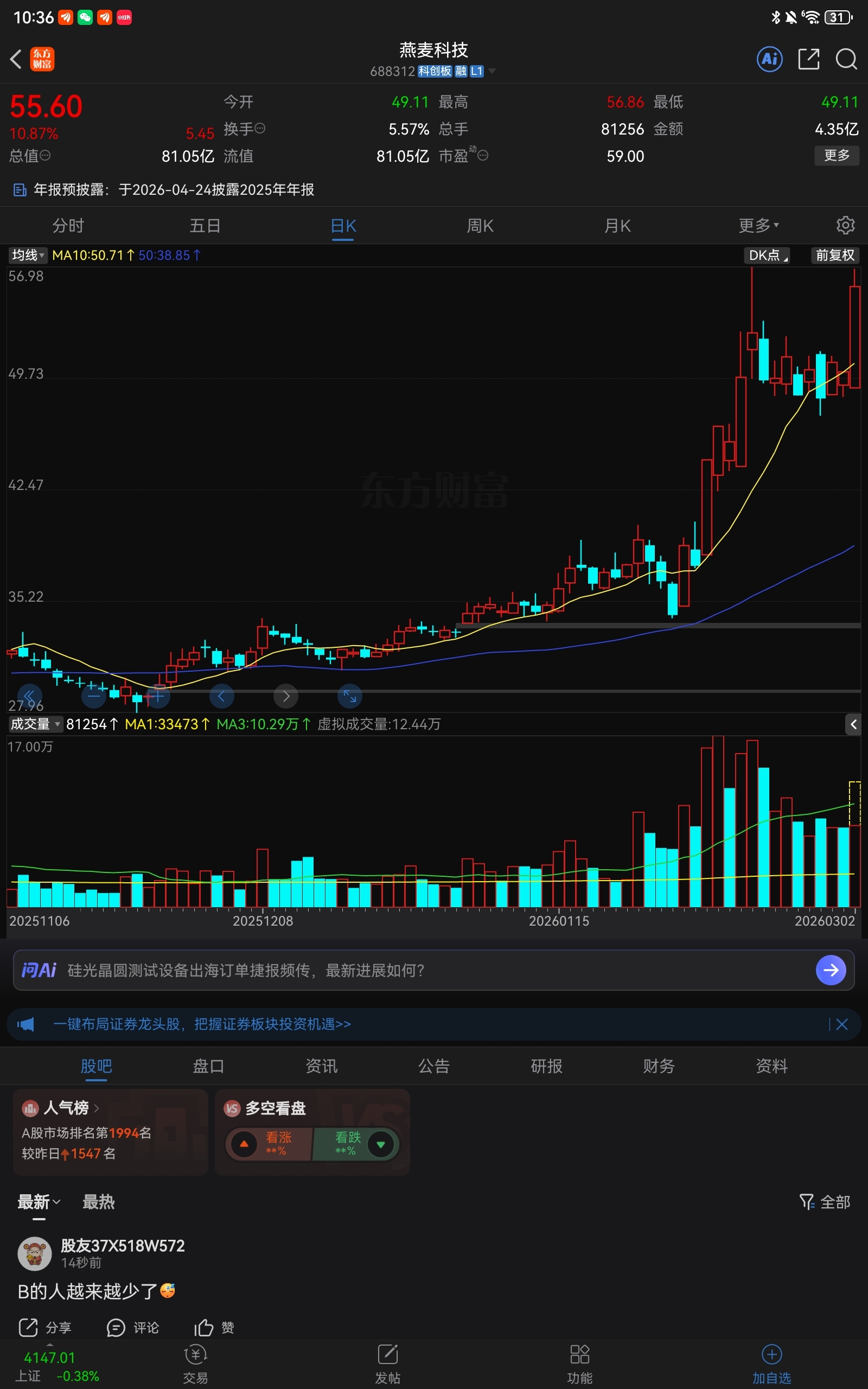Switch posts to 最热 sorting
868x1389 pixels.
pos(98,1201)
